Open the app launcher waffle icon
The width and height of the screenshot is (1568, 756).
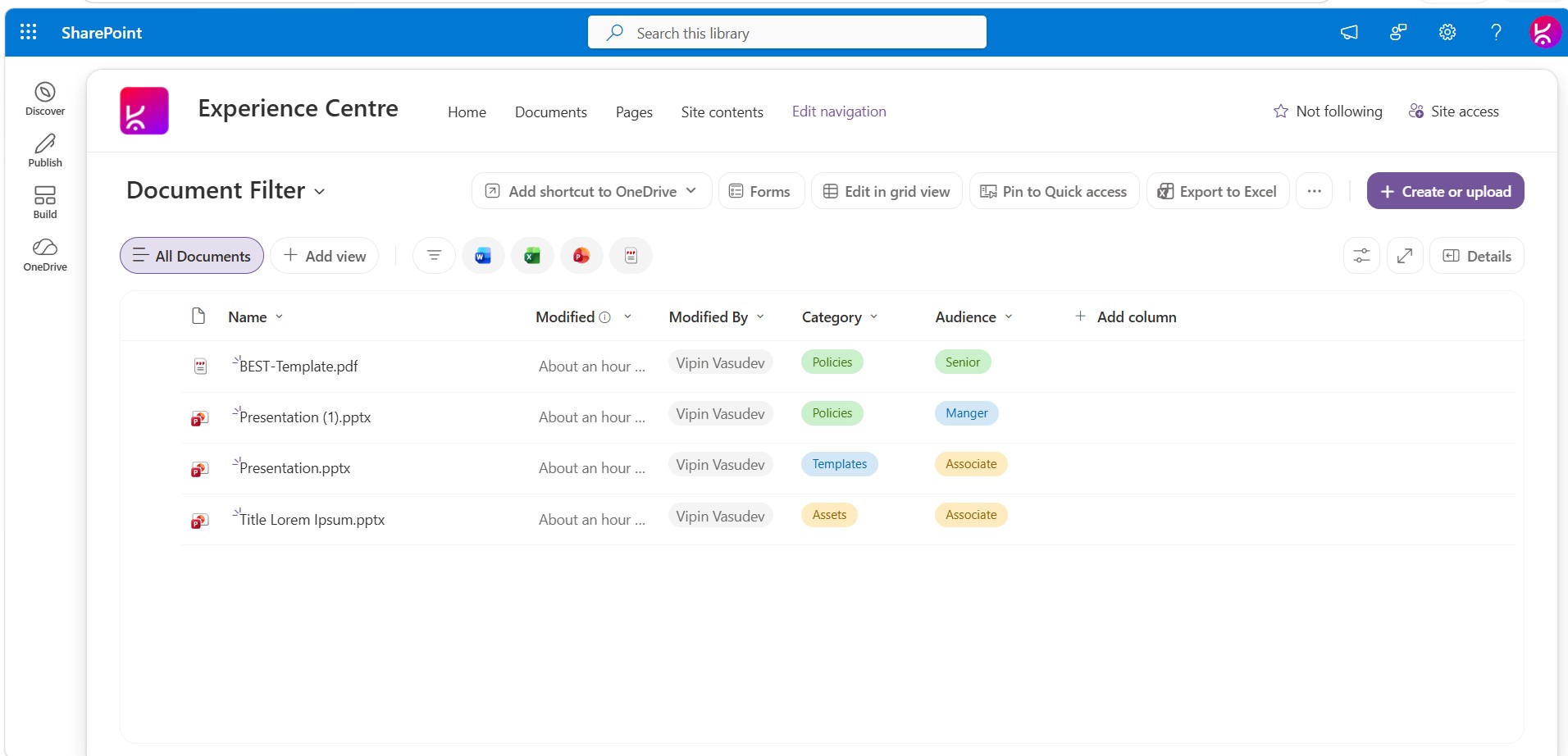point(29,32)
